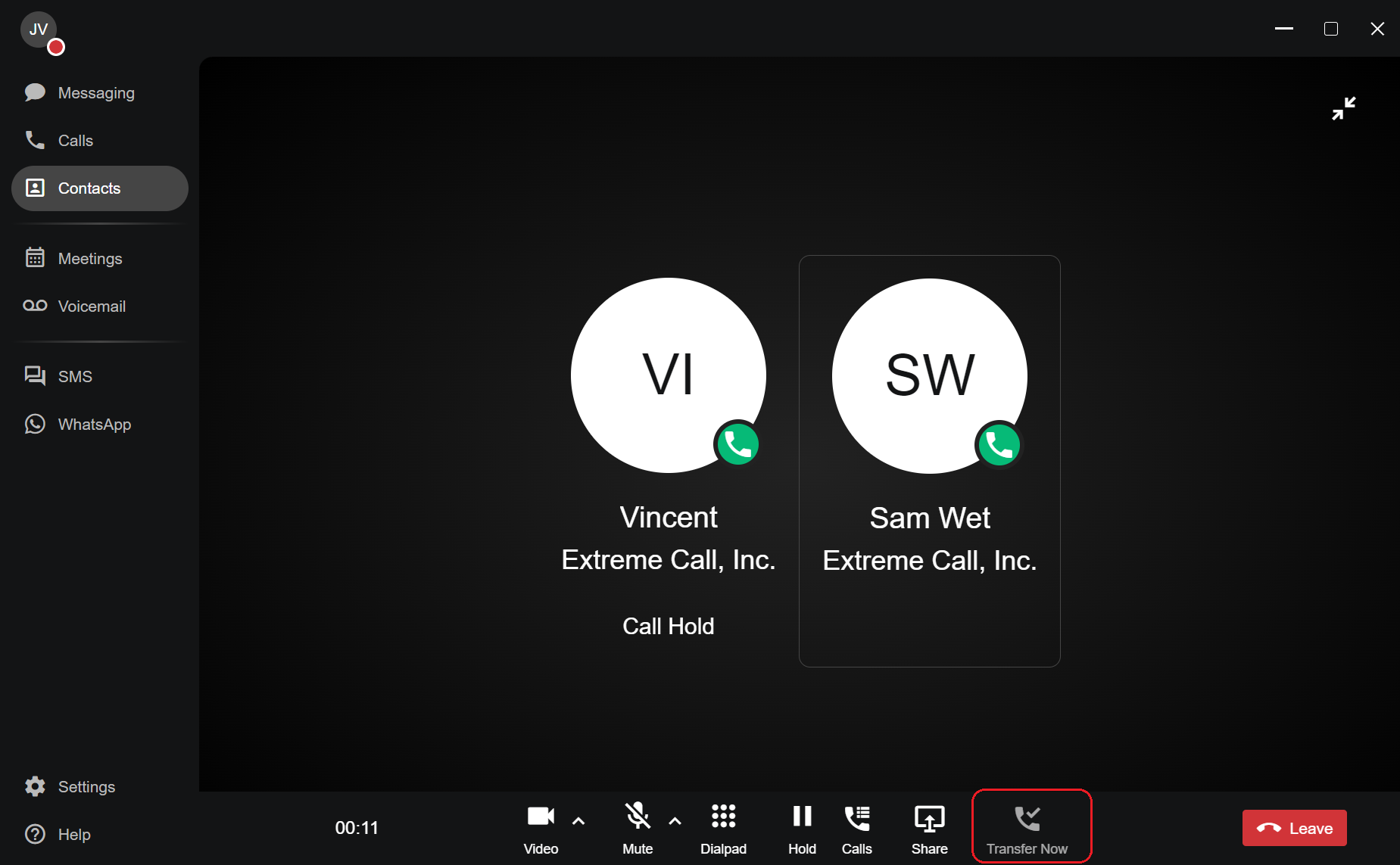Toggle Hold on the current call

tap(802, 827)
